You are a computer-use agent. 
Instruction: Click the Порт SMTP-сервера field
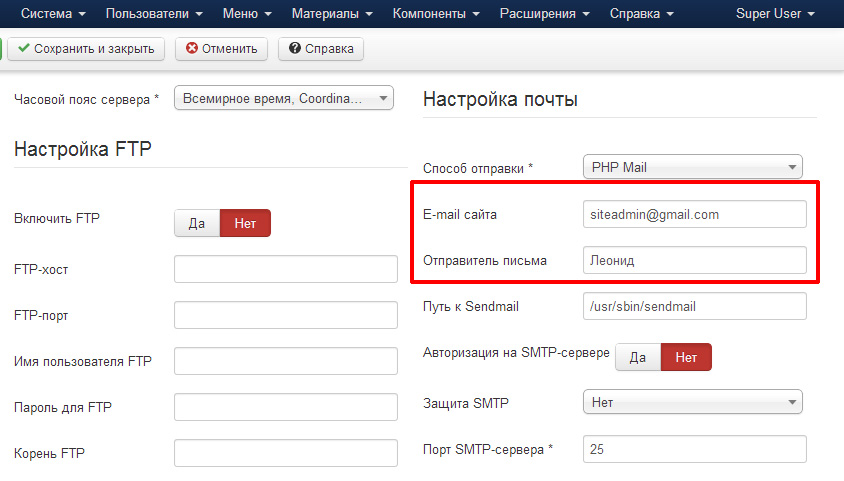(x=694, y=450)
